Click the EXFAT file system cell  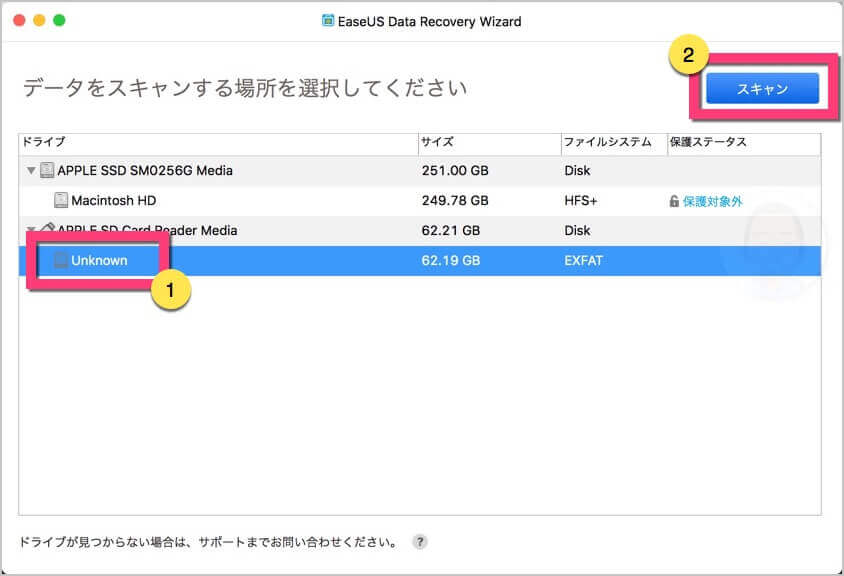pos(583,261)
